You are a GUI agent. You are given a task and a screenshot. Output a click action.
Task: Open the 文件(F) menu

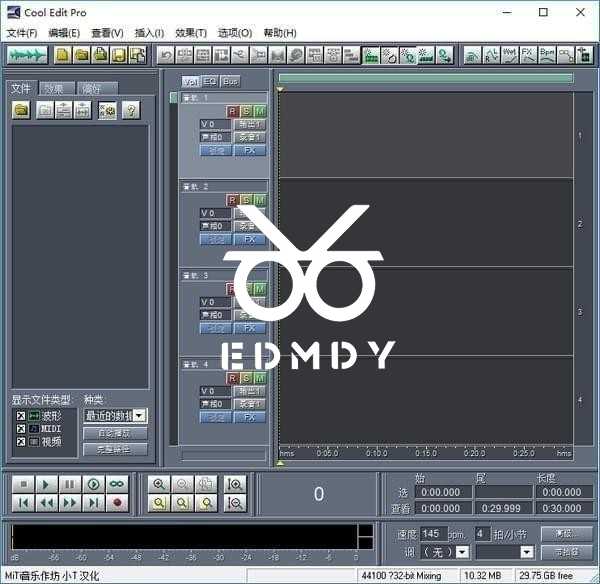[22, 33]
